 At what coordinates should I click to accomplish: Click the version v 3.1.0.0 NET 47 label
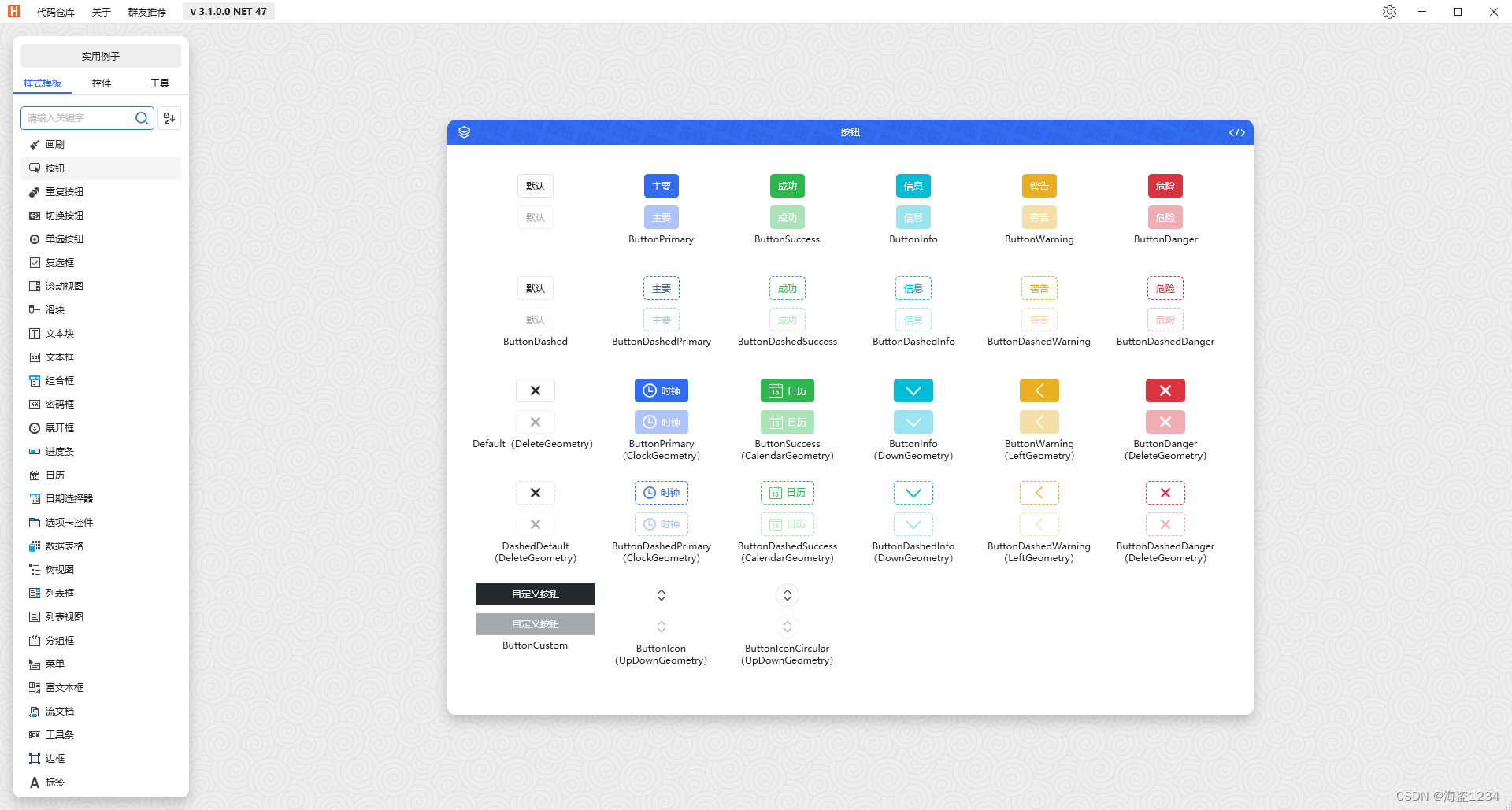[228, 12]
